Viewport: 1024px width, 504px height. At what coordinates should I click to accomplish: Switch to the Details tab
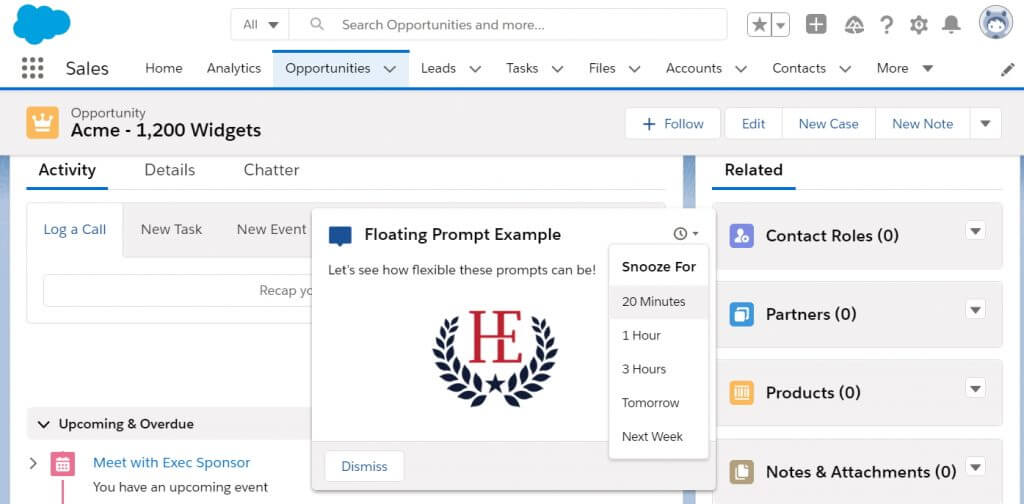click(x=170, y=170)
